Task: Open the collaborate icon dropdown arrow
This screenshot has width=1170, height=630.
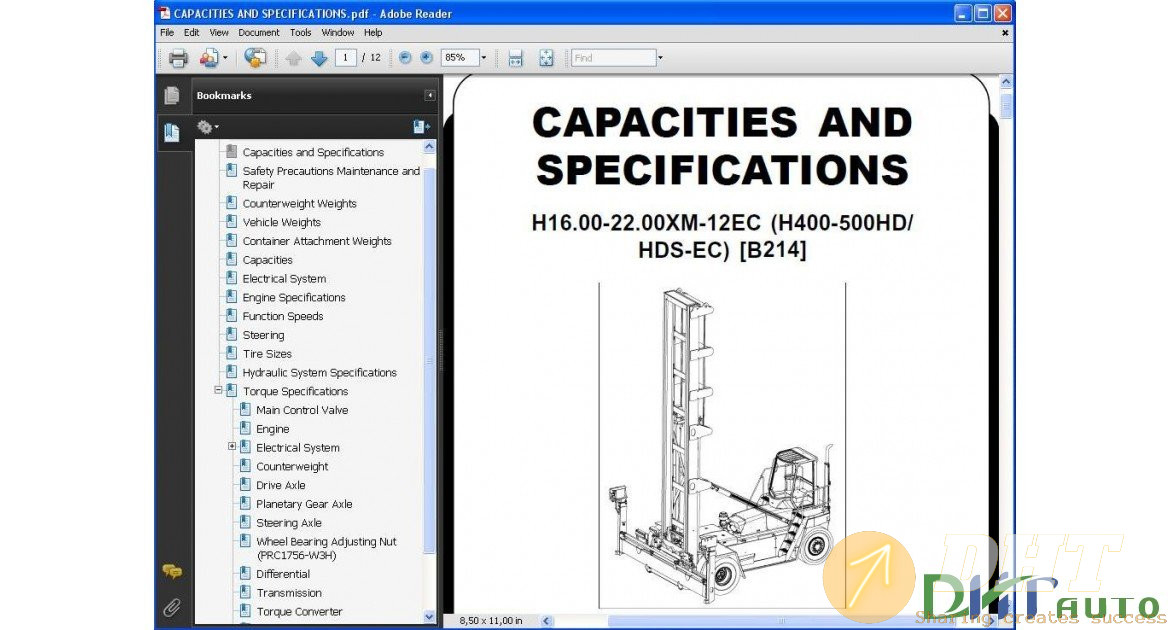Action: click(225, 58)
